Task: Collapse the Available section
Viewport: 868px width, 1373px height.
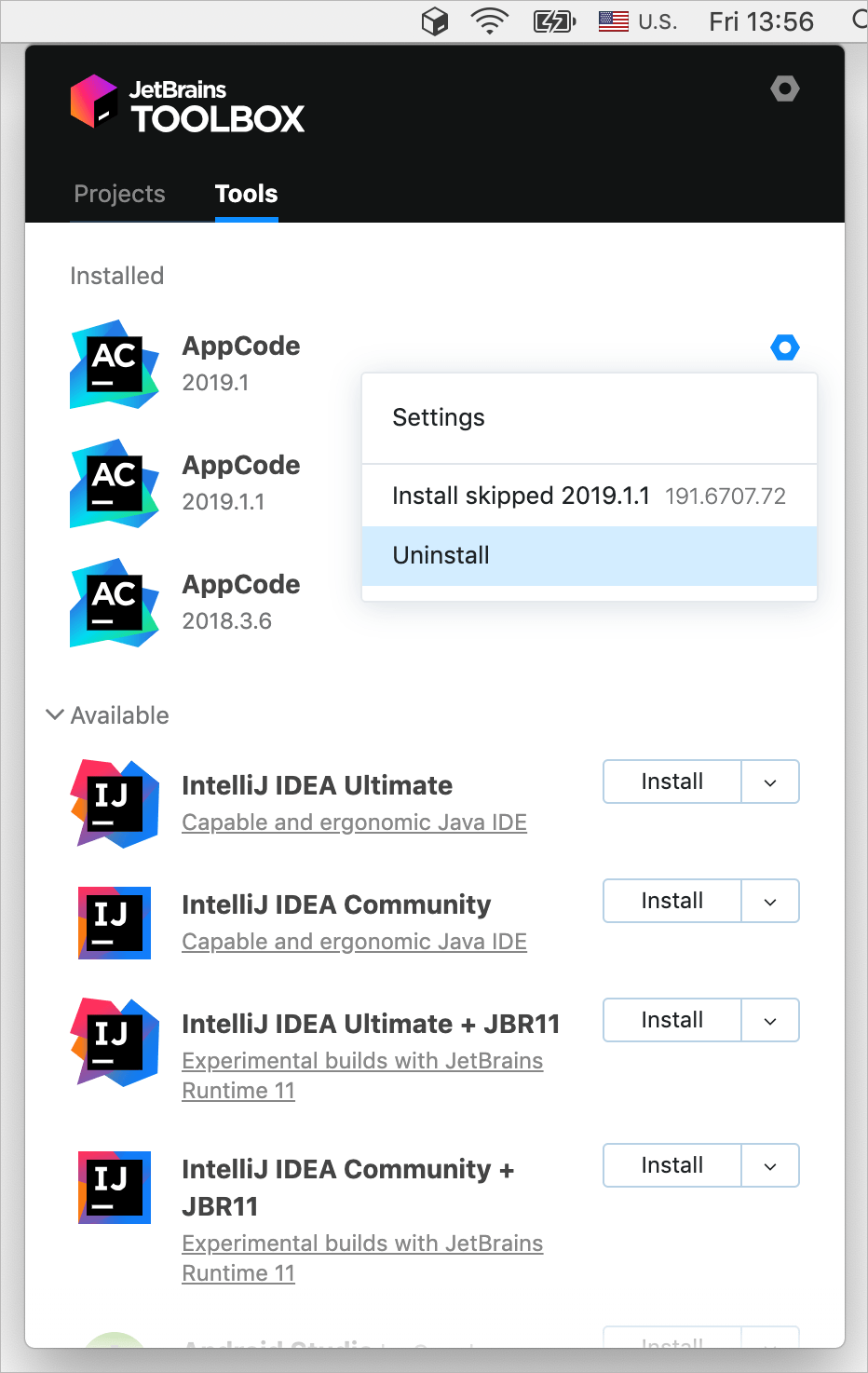Action: point(54,714)
